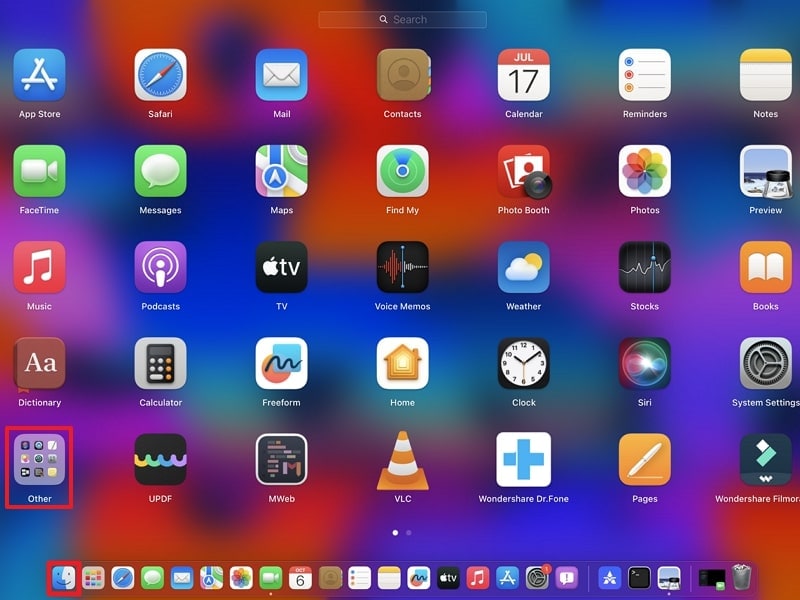
Task: Open the Dock Calendar showing OCT 6
Action: pos(301,578)
